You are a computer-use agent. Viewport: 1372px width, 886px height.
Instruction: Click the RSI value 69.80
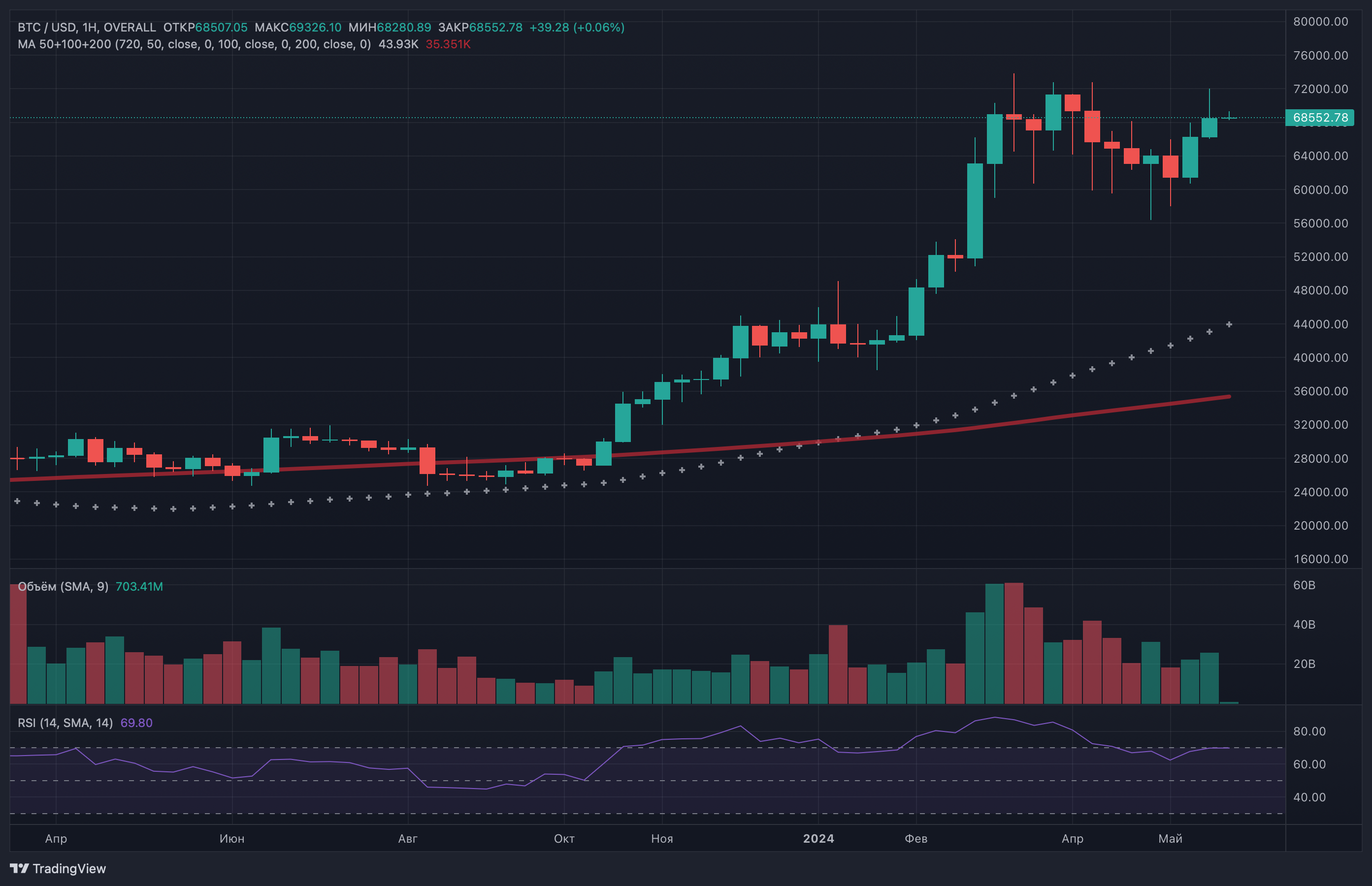pos(136,723)
